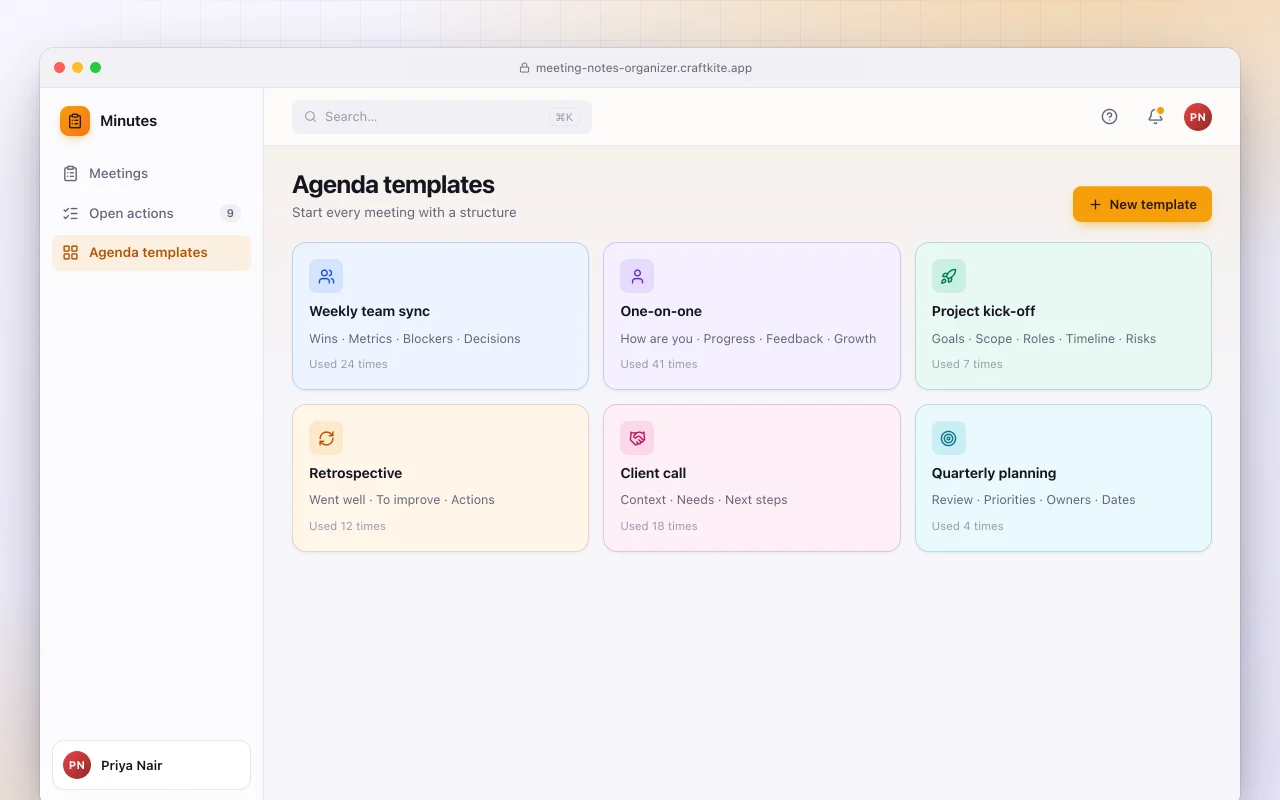Select Agenda templates in sidebar
Screen dimensions: 1280x800
pyautogui.click(x=151, y=253)
